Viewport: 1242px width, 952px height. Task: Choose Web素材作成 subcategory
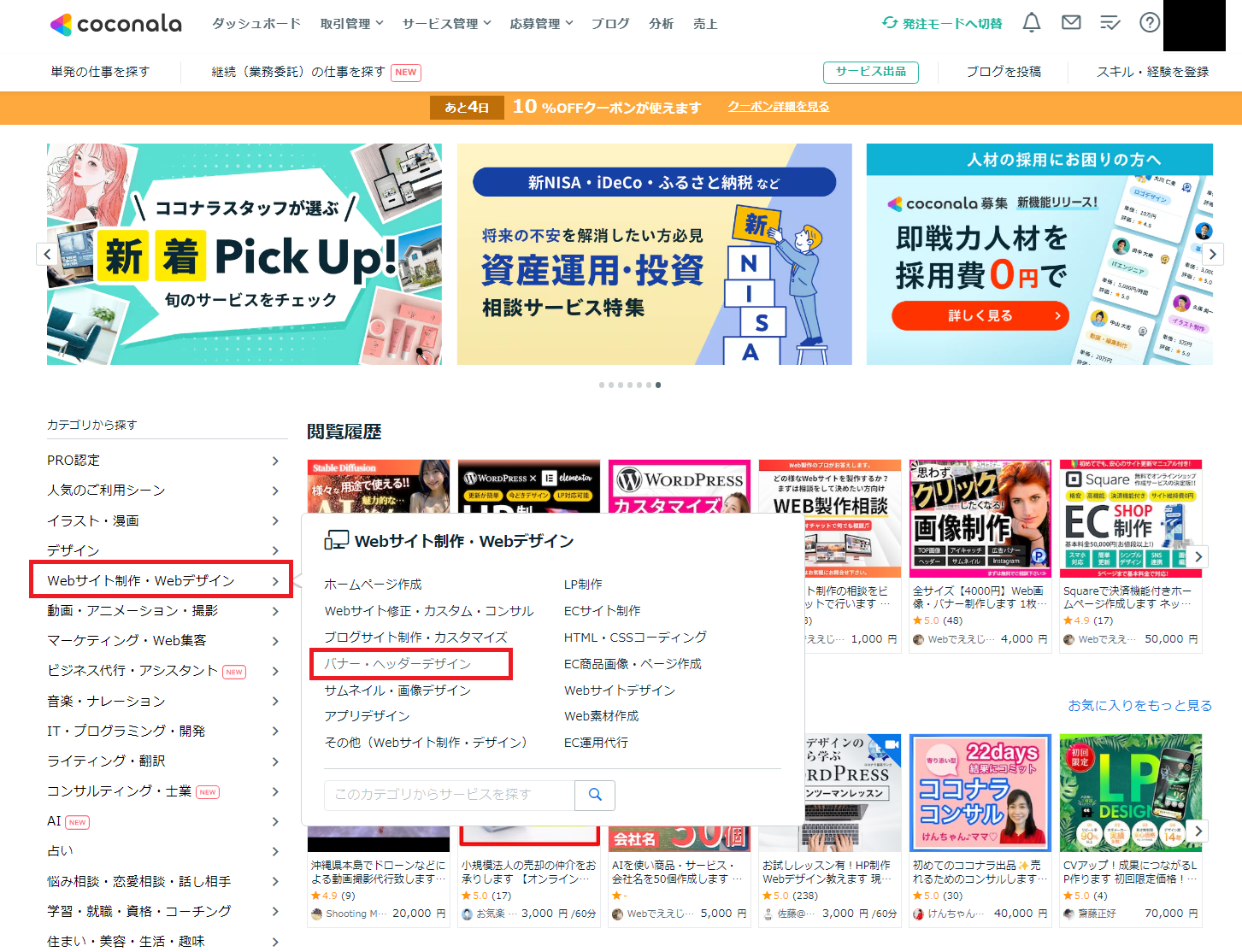602,716
